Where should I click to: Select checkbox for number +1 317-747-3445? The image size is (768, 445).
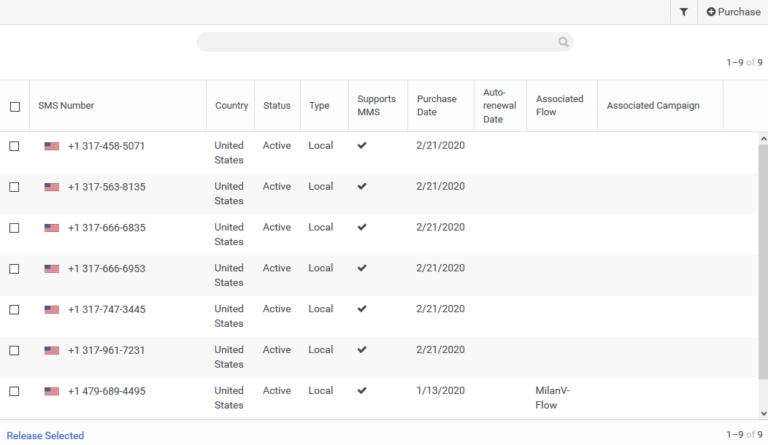[x=14, y=310]
